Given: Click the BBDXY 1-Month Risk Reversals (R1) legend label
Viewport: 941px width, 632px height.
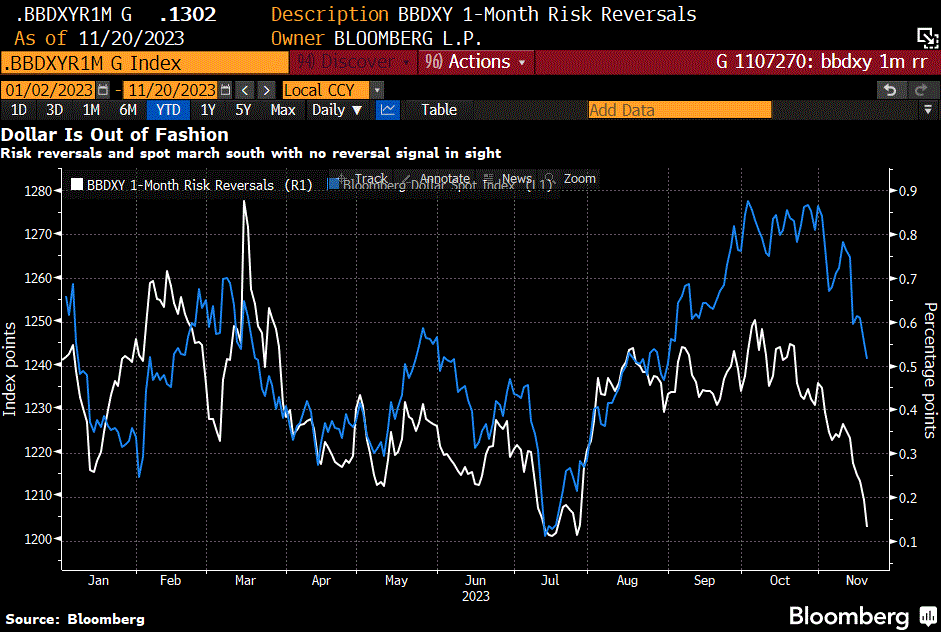Looking at the screenshot, I should (x=199, y=185).
